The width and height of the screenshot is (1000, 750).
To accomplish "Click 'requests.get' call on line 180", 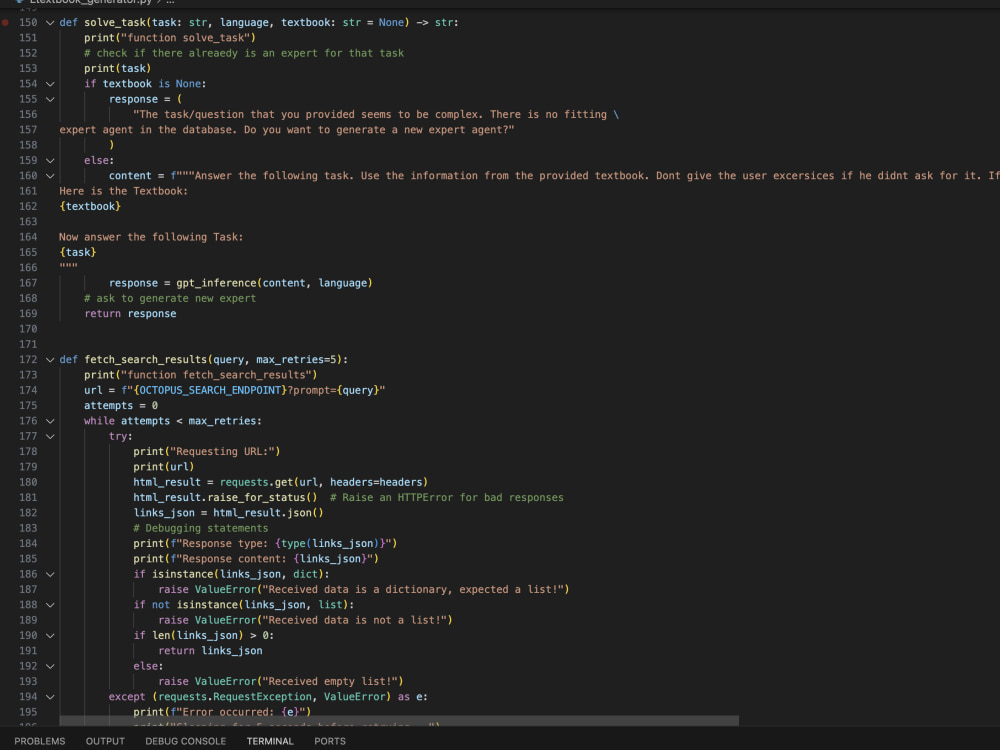I will point(256,482).
